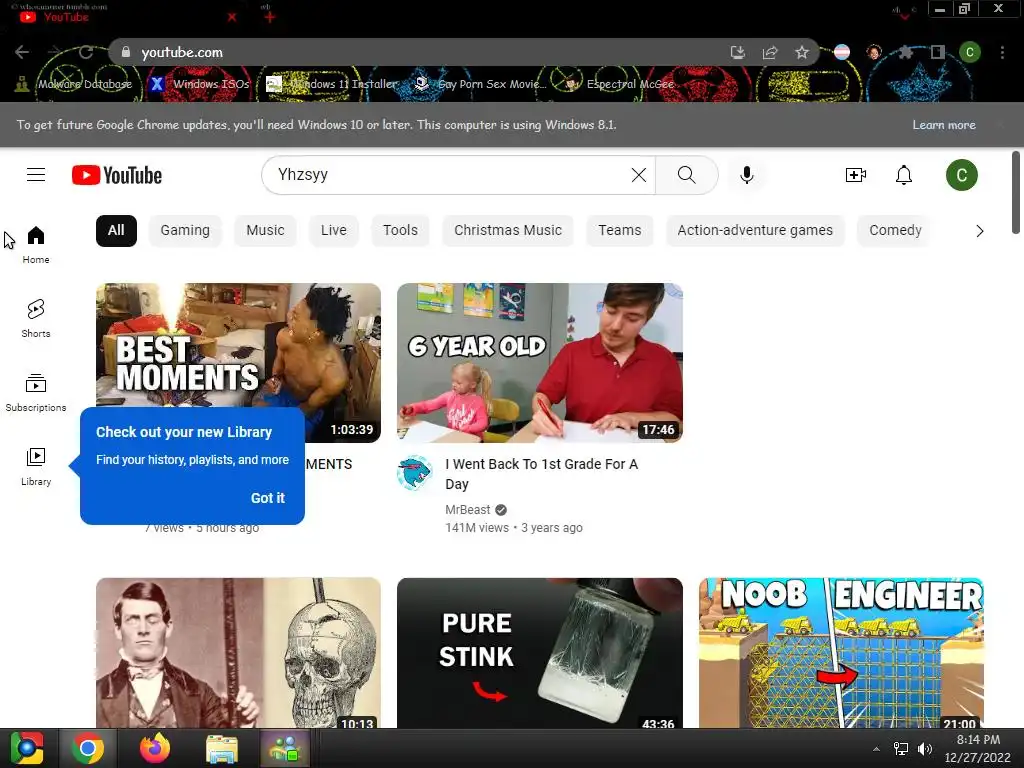Open the MrBeast channel name link
This screenshot has width=1024, height=768.
point(468,510)
